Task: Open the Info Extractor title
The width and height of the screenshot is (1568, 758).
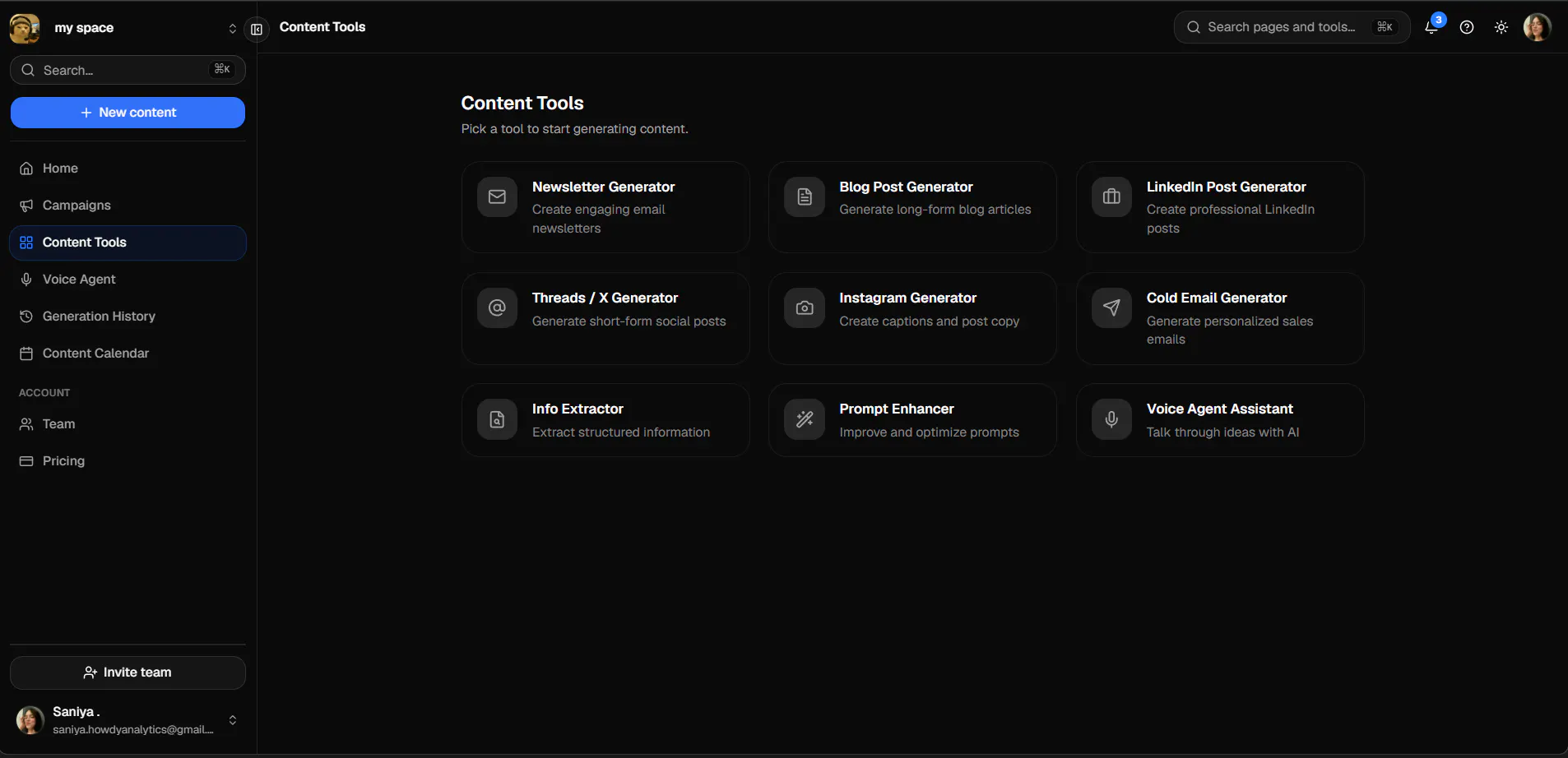Action: 578,409
